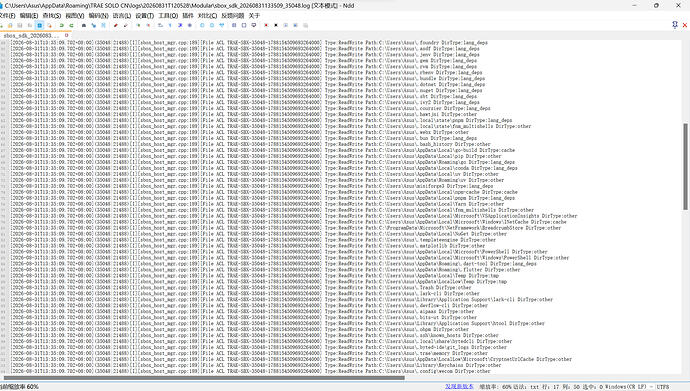The width and height of the screenshot is (690, 391).
Task: Open the 对比(C) menu
Action: pos(207,15)
